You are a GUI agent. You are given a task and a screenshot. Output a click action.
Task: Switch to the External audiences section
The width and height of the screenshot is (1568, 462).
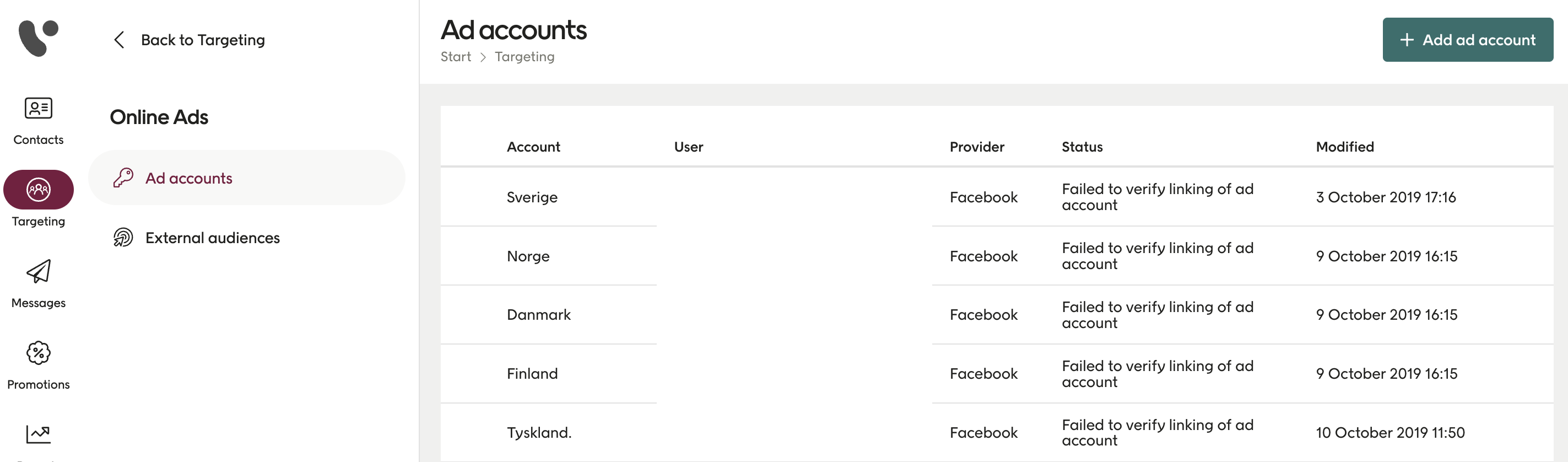click(212, 238)
